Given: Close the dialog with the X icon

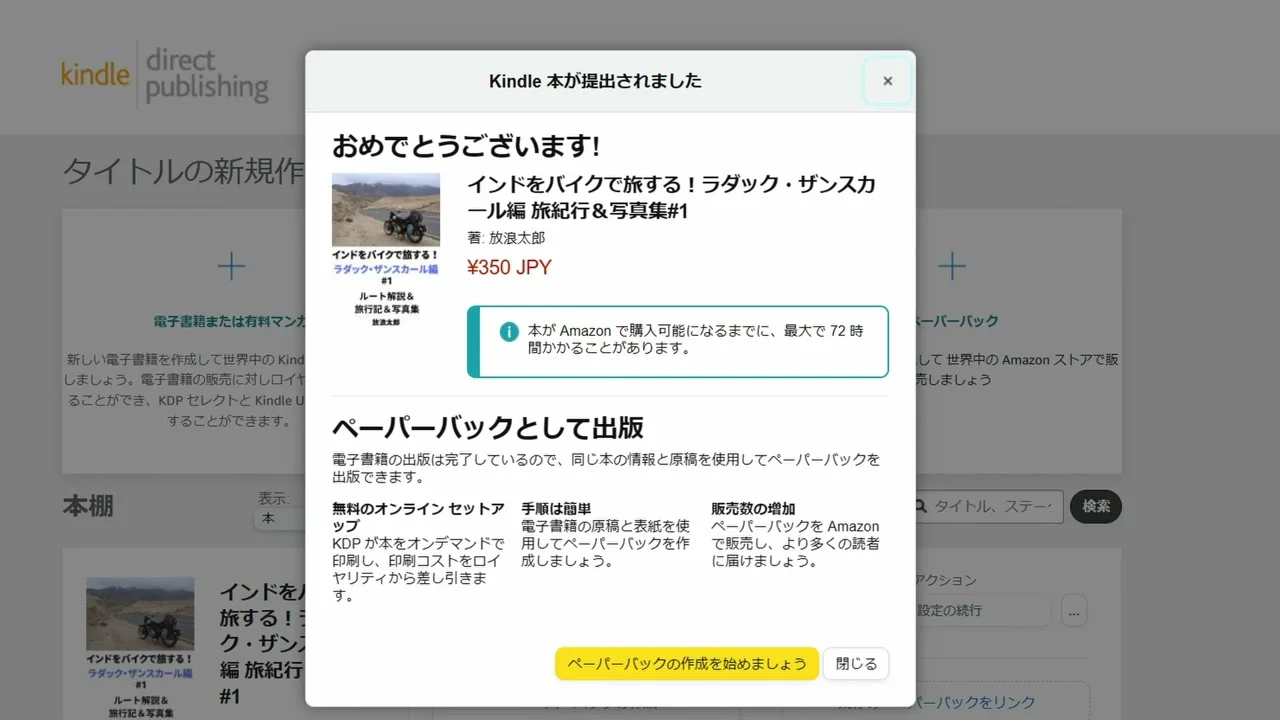Looking at the screenshot, I should point(887,81).
